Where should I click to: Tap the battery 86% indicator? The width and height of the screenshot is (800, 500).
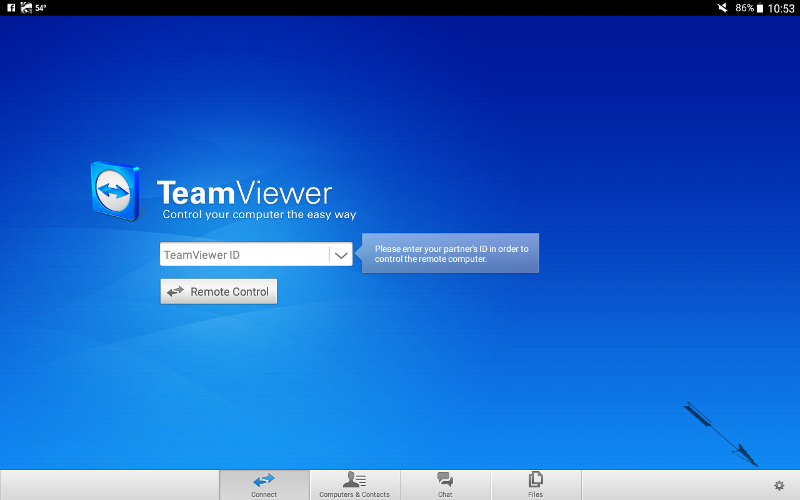(749, 8)
